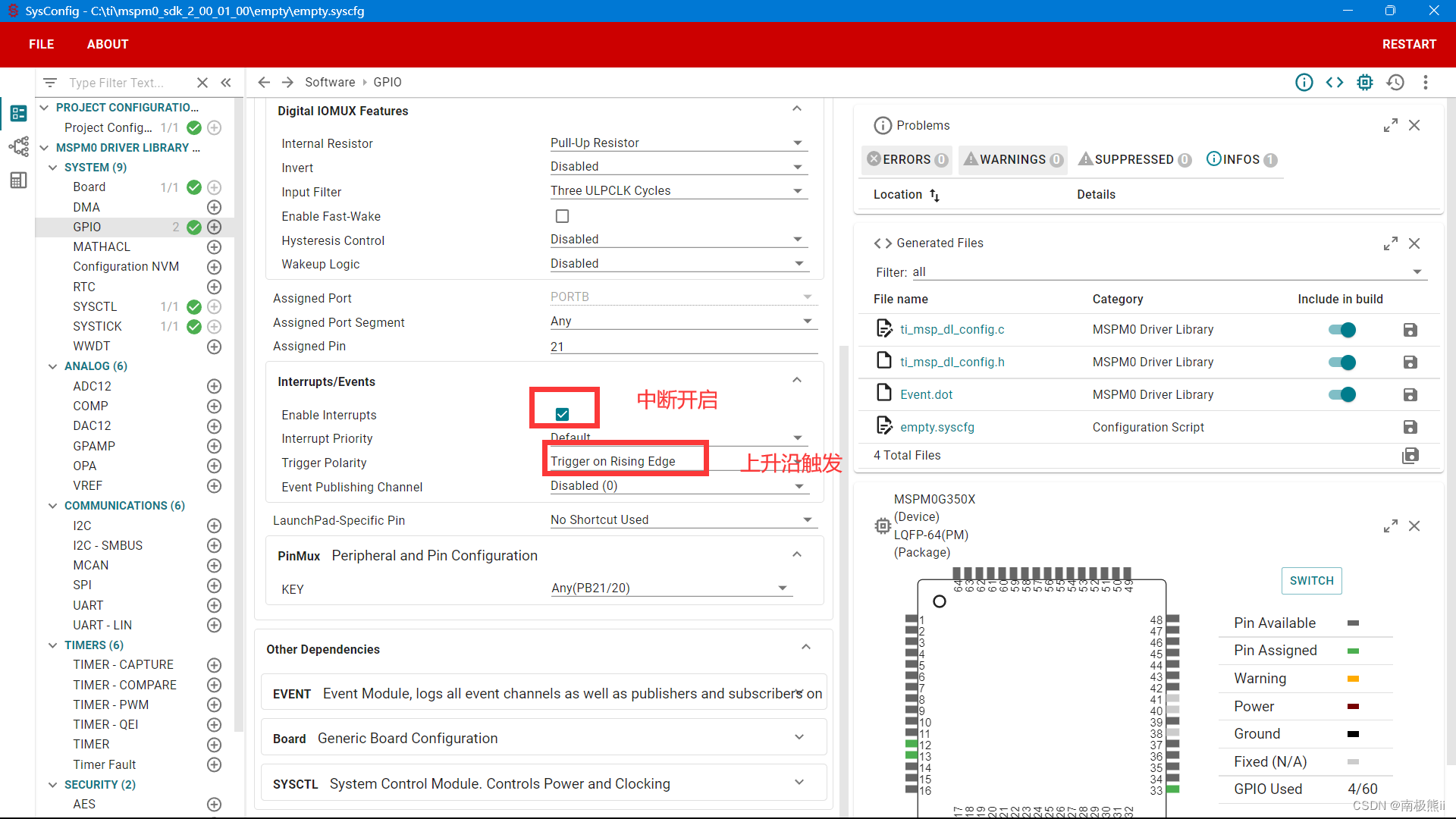Image resolution: width=1456 pixels, height=819 pixels.
Task: Expand the device package panel
Action: point(1390,526)
